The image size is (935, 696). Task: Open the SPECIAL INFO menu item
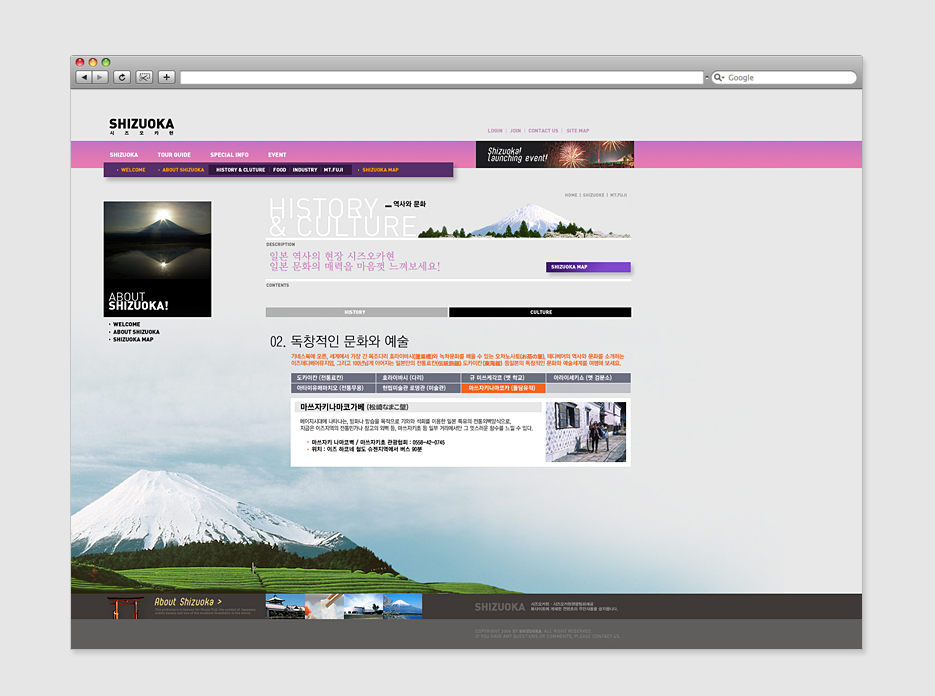pos(230,154)
